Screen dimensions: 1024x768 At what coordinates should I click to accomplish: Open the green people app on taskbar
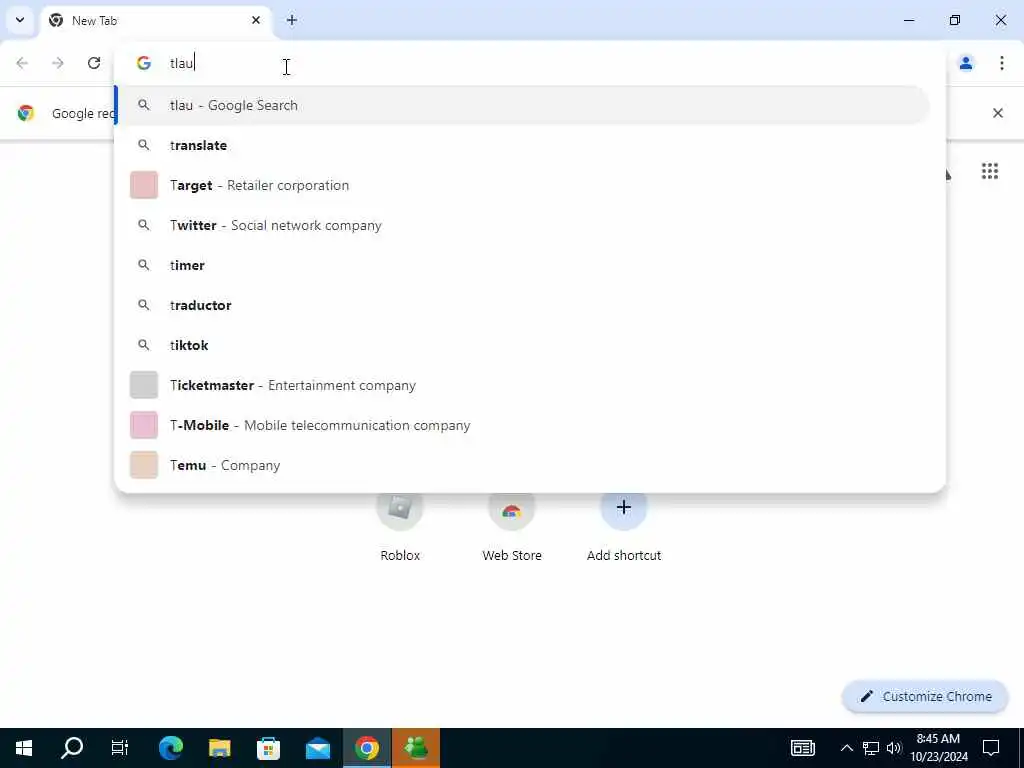click(416, 748)
